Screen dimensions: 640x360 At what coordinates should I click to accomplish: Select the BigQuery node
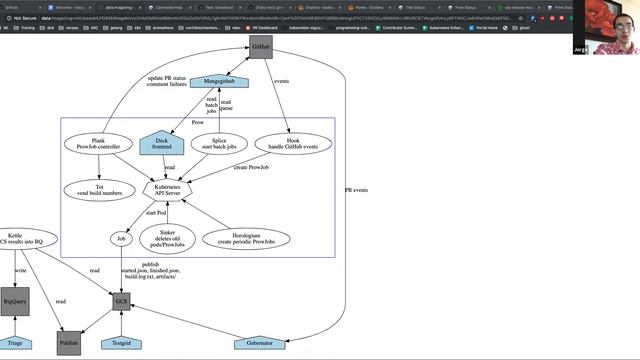(15, 302)
